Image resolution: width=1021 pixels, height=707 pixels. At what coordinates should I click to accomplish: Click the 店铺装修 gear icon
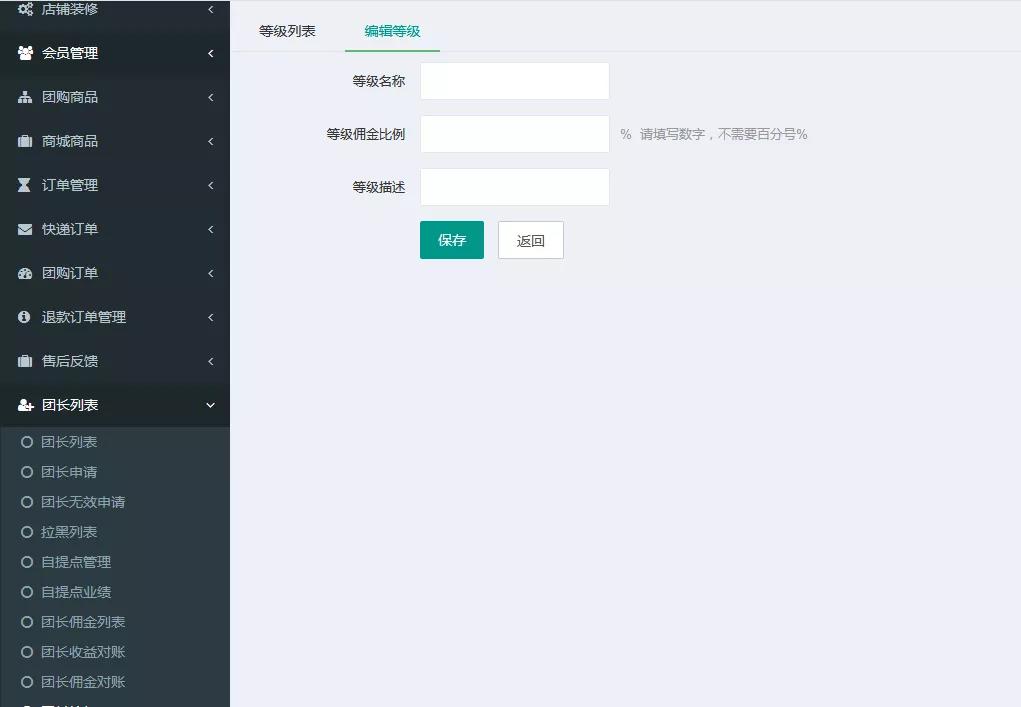coord(24,9)
